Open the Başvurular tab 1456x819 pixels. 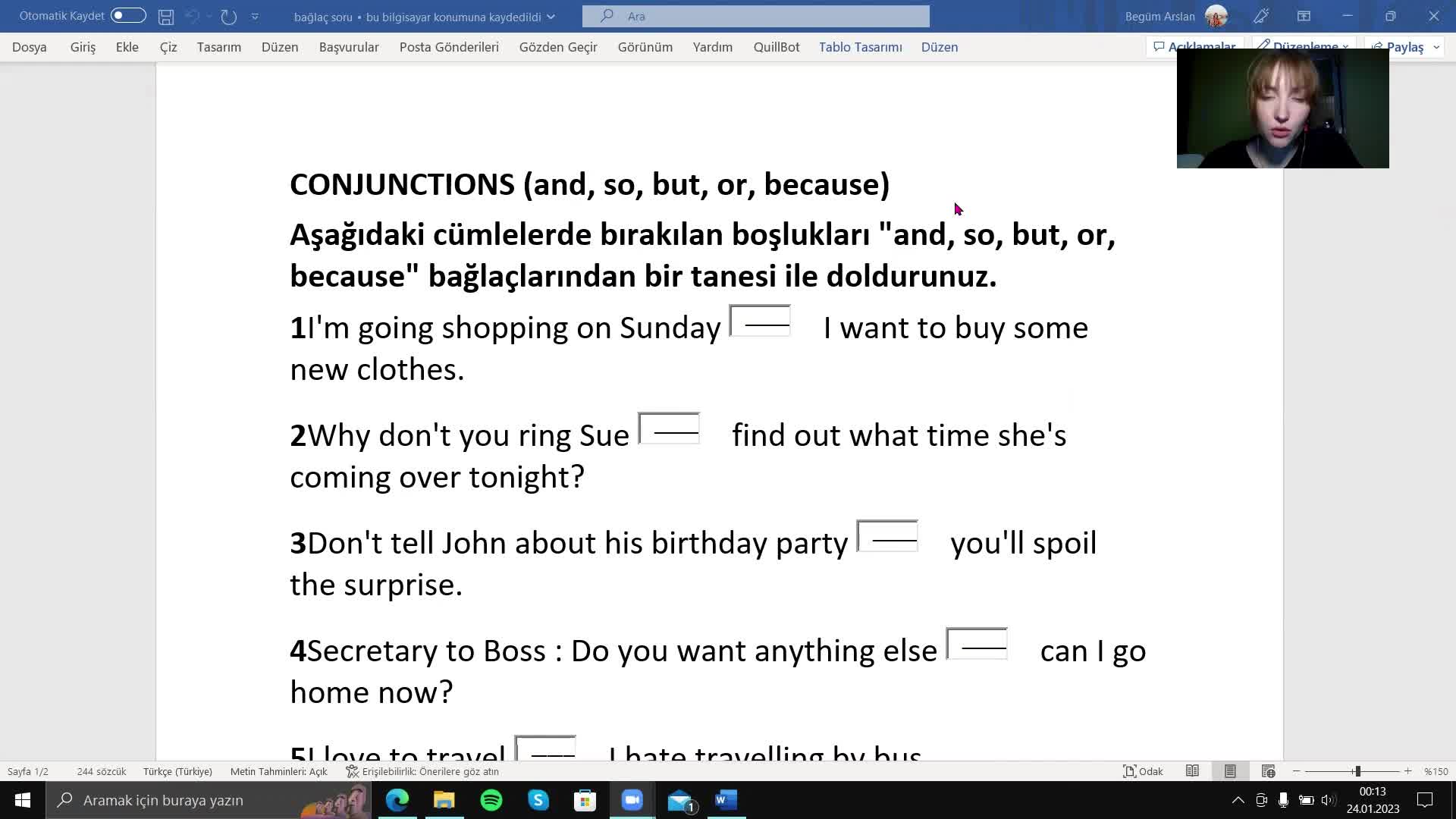349,47
